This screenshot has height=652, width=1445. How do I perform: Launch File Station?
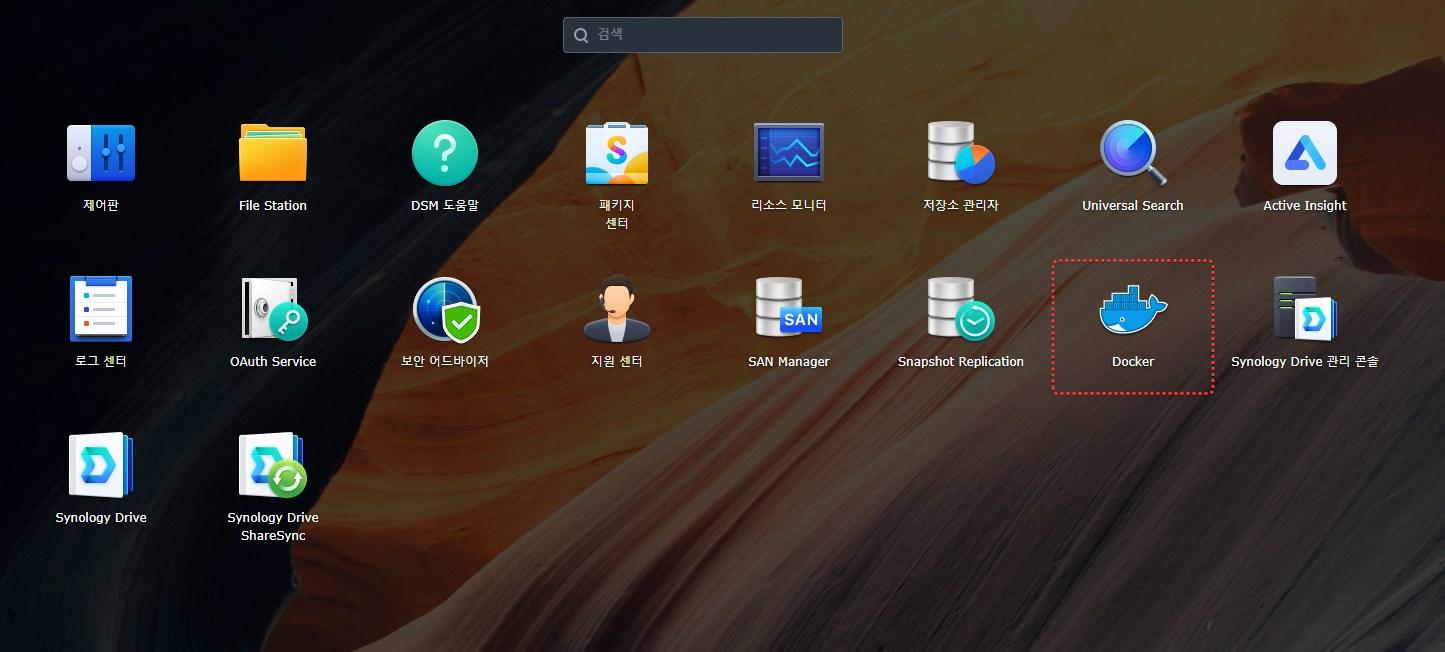tap(272, 152)
